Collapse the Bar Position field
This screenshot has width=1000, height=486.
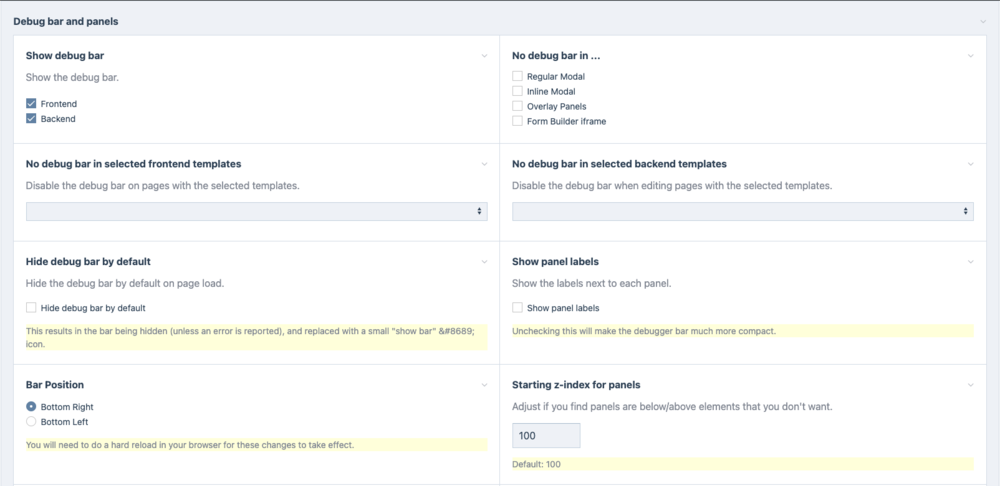pyautogui.click(x=484, y=385)
